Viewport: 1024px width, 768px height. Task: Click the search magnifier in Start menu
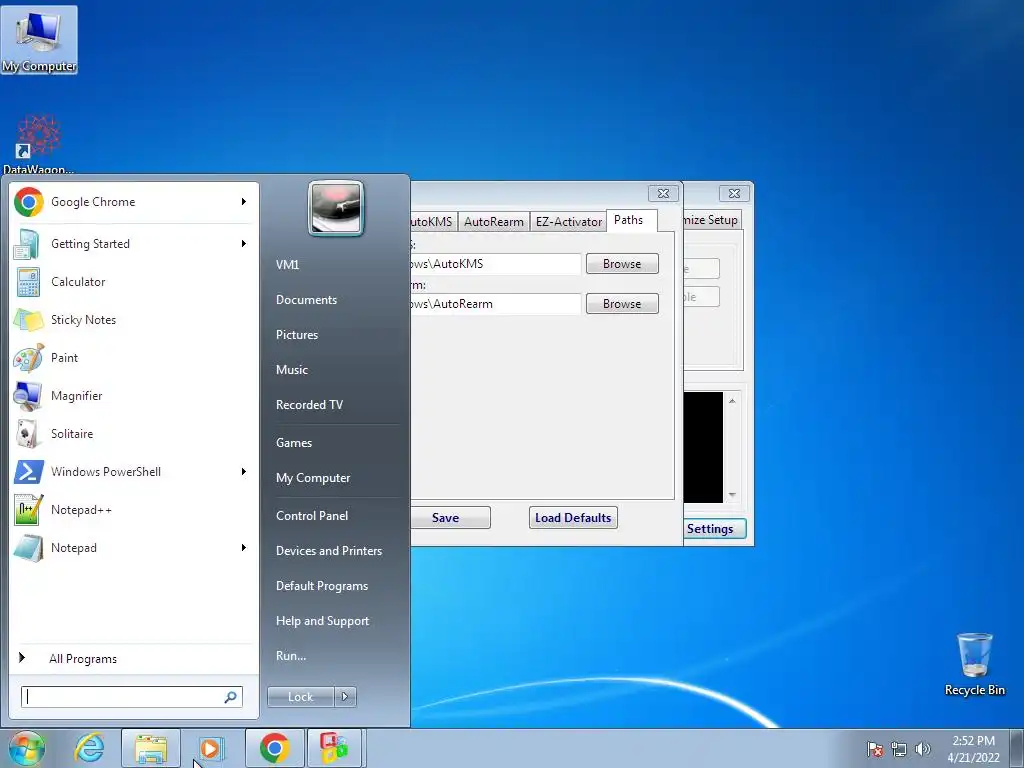[231, 697]
